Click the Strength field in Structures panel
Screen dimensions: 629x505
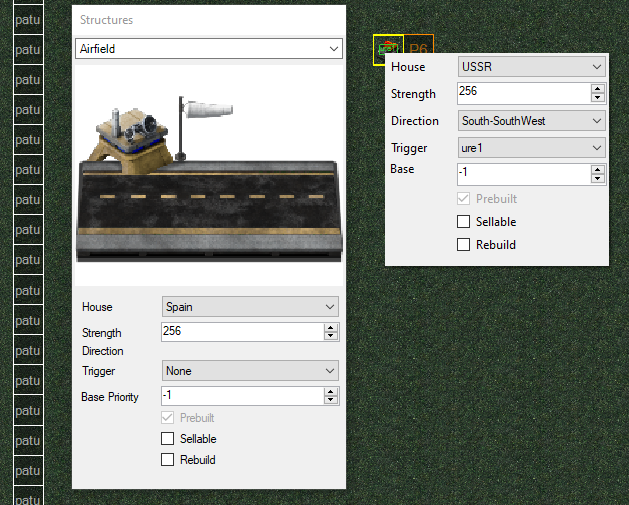242,332
